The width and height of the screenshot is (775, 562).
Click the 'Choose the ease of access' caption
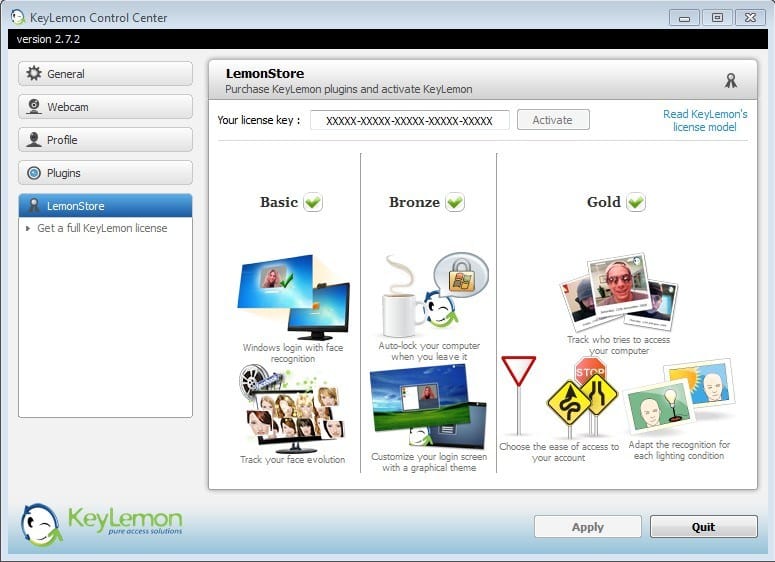(x=559, y=452)
